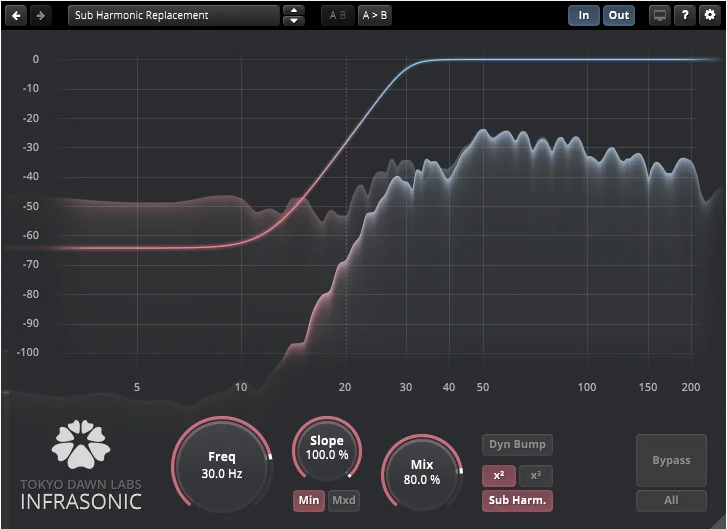Click the Bypass button

point(671,460)
